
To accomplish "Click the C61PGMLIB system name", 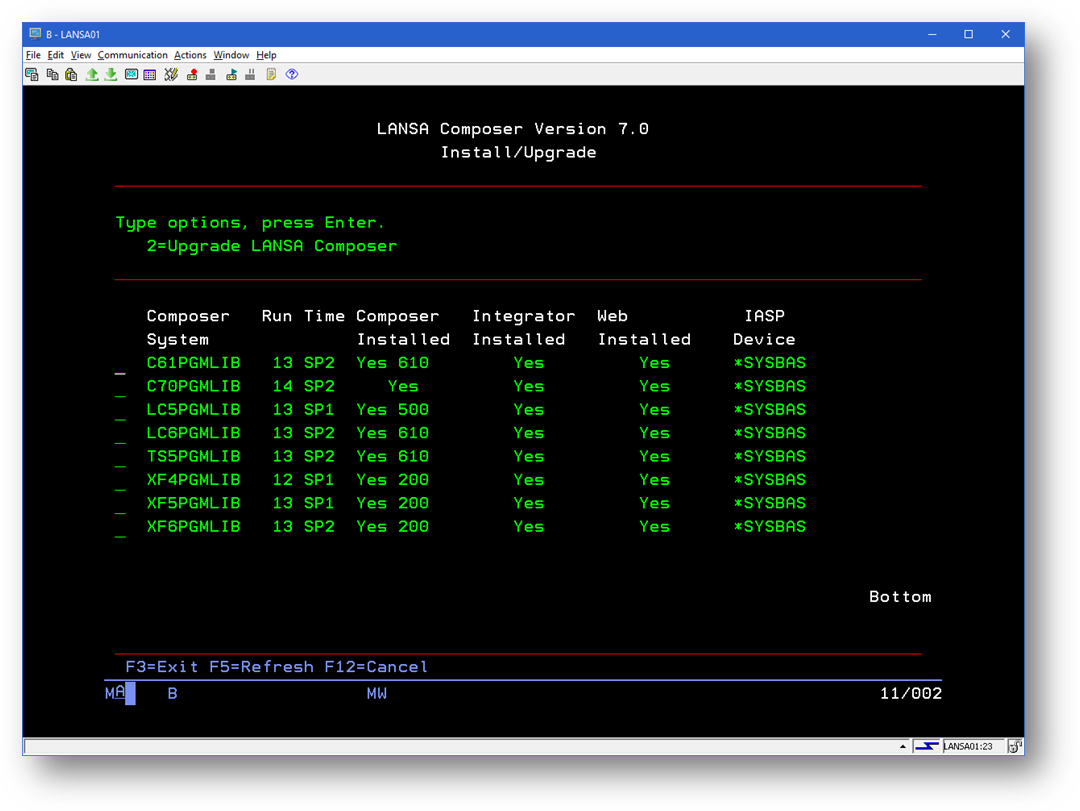I will click(194, 362).
